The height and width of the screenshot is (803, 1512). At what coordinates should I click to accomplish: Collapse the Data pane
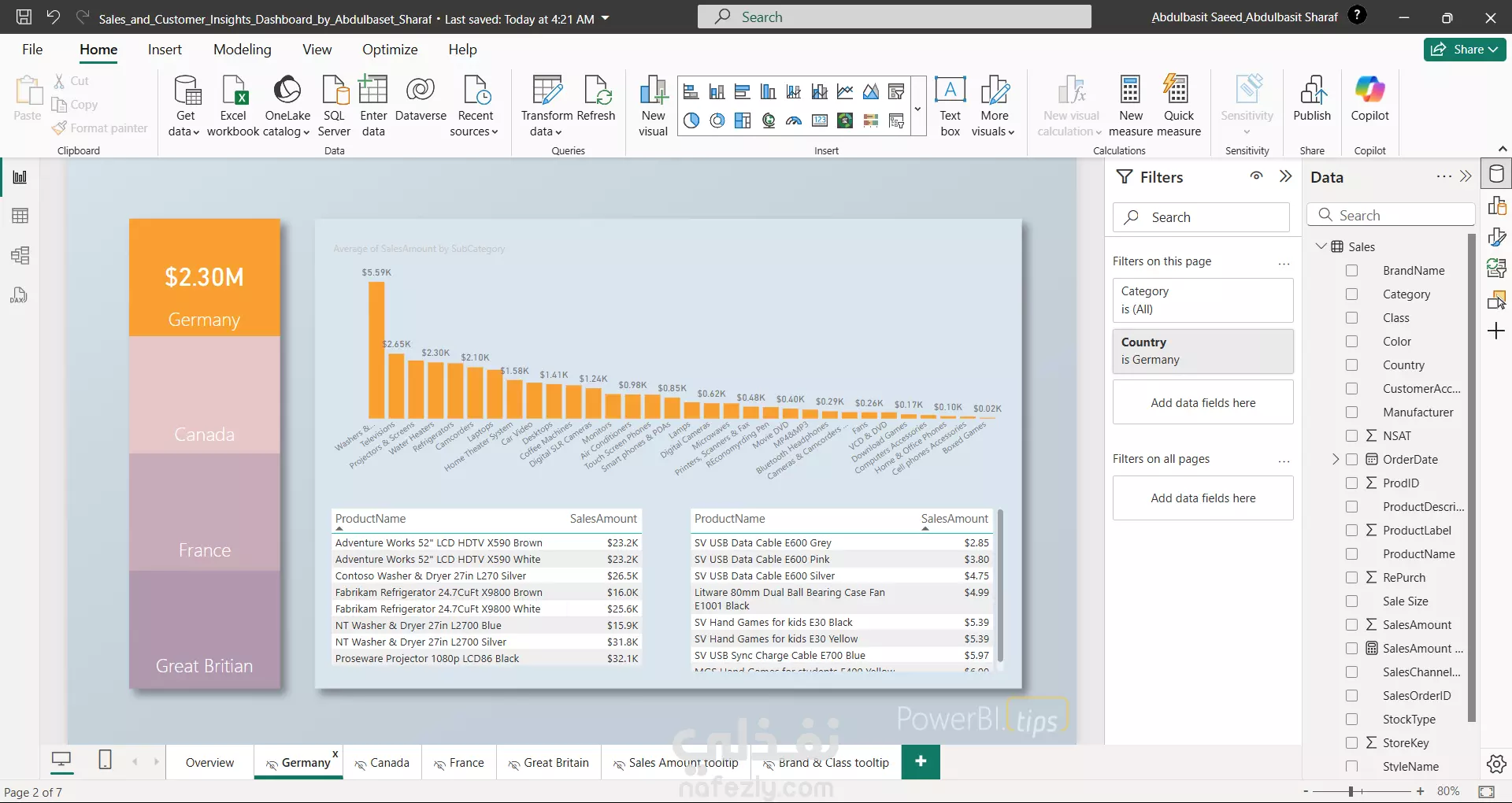(x=1466, y=176)
